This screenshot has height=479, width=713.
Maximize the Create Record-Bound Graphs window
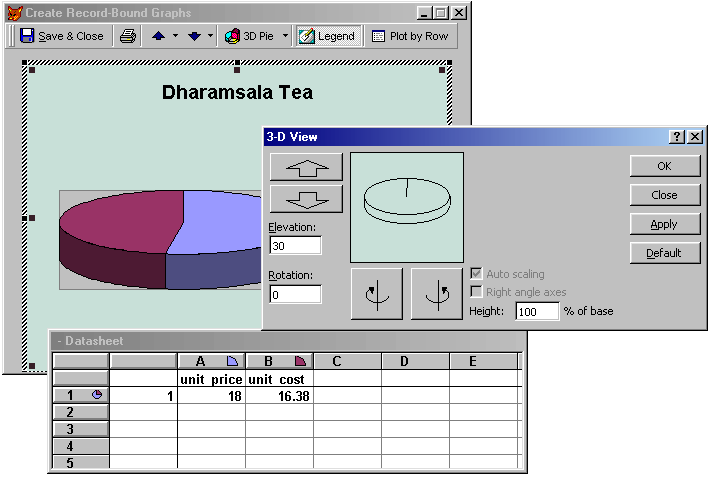(x=440, y=13)
